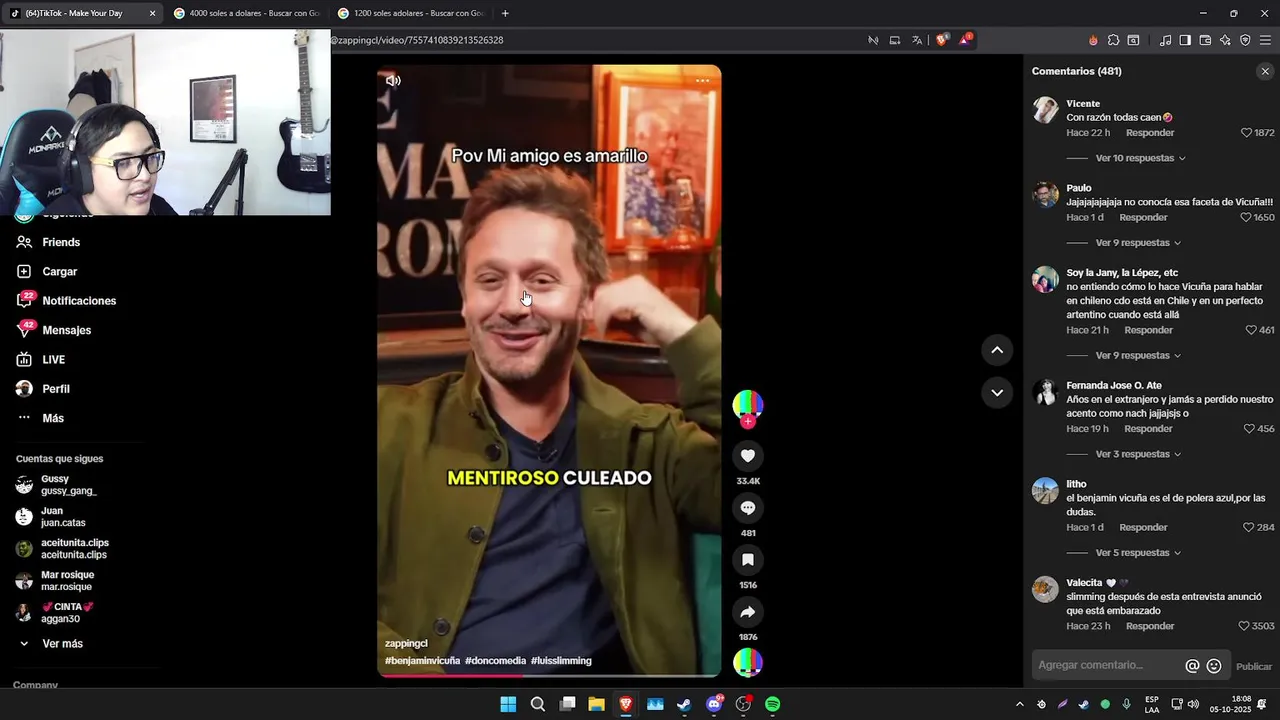Image resolution: width=1280 pixels, height=720 pixels.
Task: Open zappingcl avatar beside the video
Action: click(x=748, y=405)
